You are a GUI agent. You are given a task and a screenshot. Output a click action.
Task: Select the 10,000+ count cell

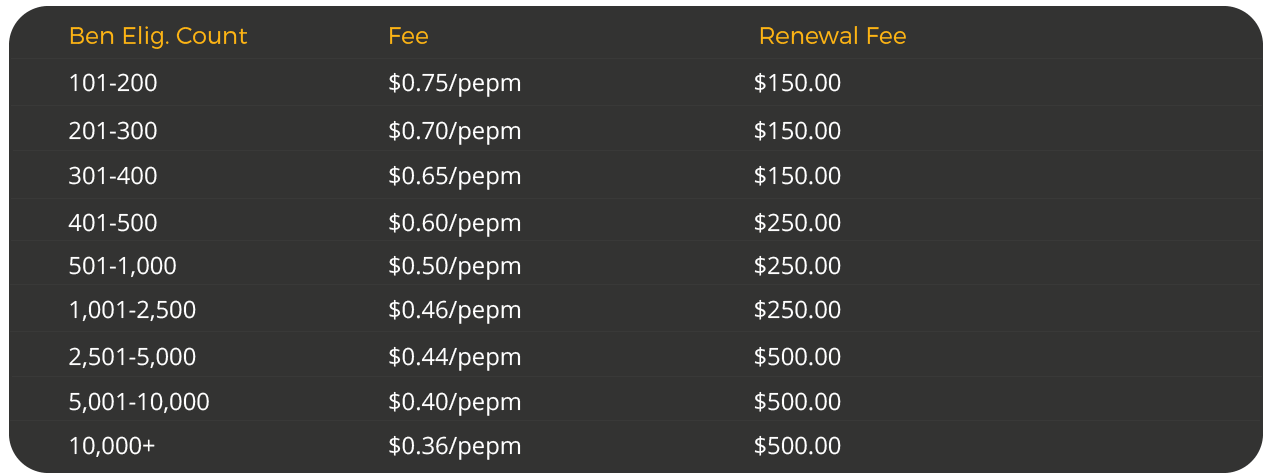point(112,446)
